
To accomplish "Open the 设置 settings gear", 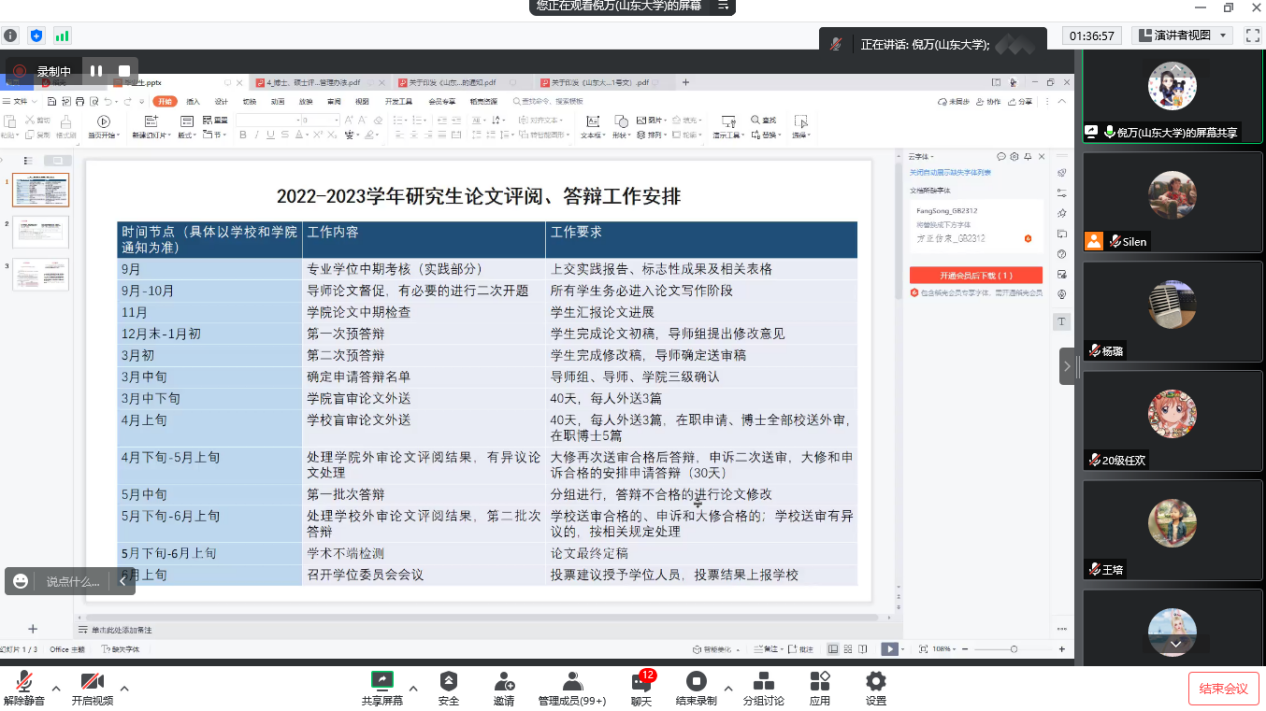I will pyautogui.click(x=876, y=682).
